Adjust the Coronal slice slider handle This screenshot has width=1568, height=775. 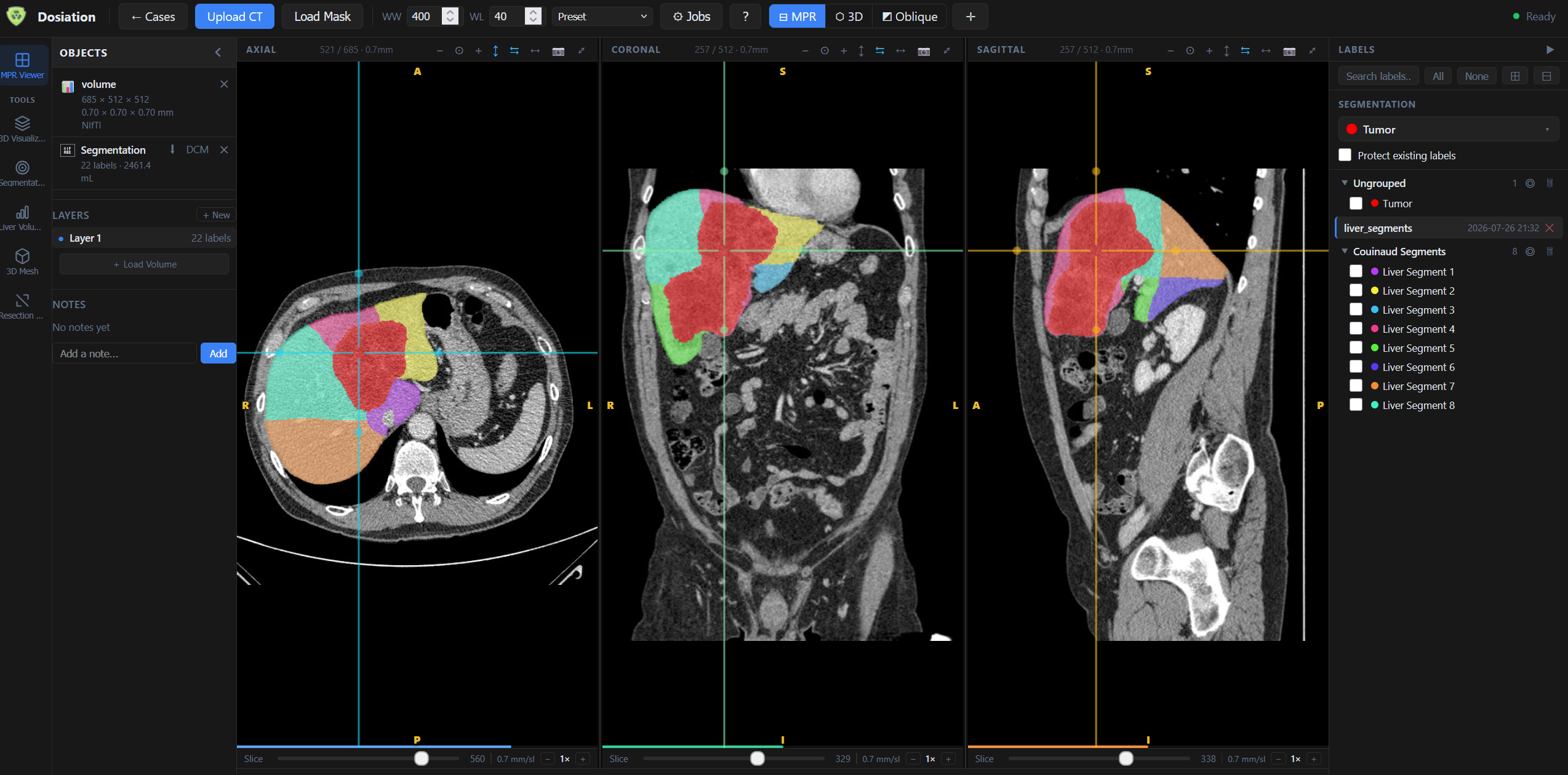pos(758,758)
